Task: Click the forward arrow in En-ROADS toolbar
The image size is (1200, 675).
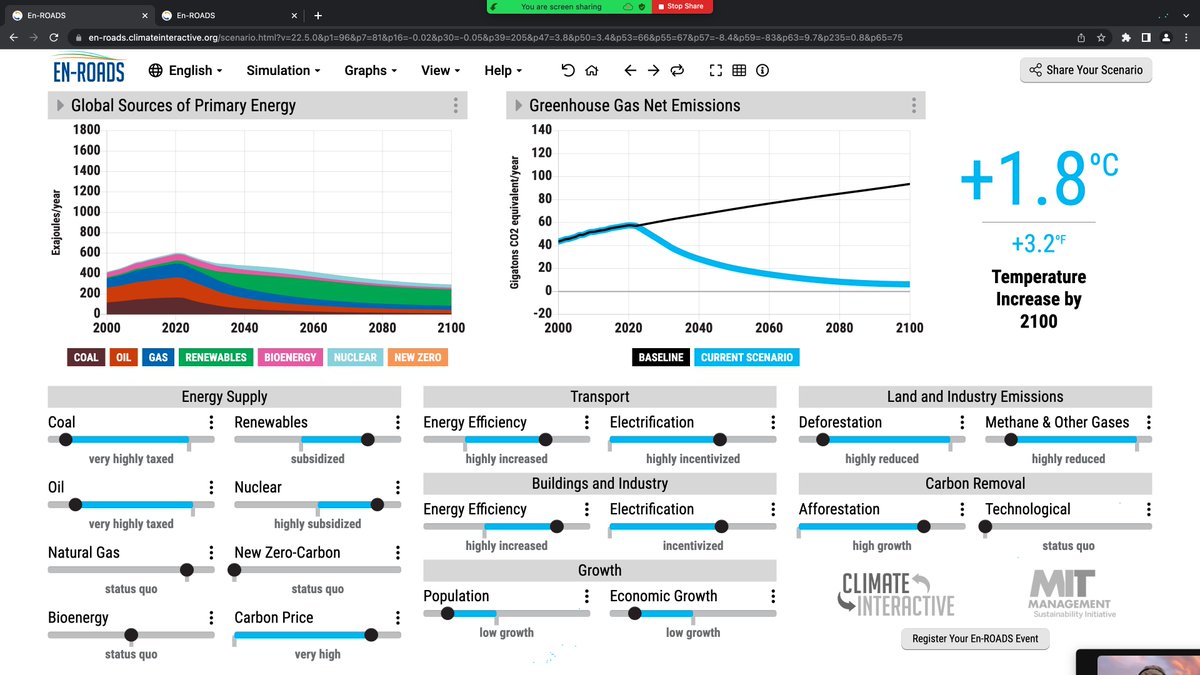Action: point(653,70)
